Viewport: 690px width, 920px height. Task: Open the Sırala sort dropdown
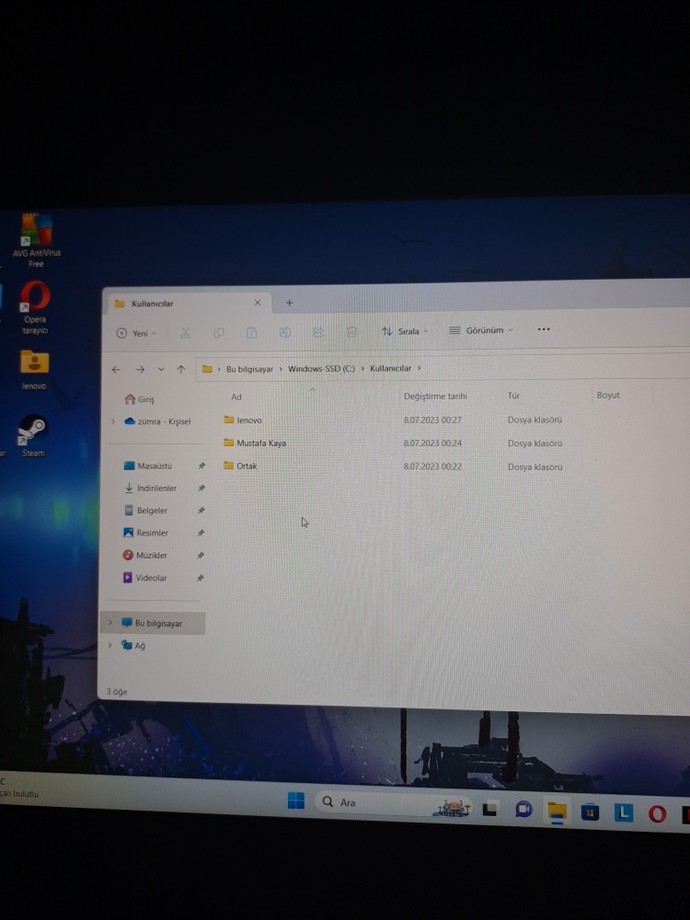click(x=405, y=332)
